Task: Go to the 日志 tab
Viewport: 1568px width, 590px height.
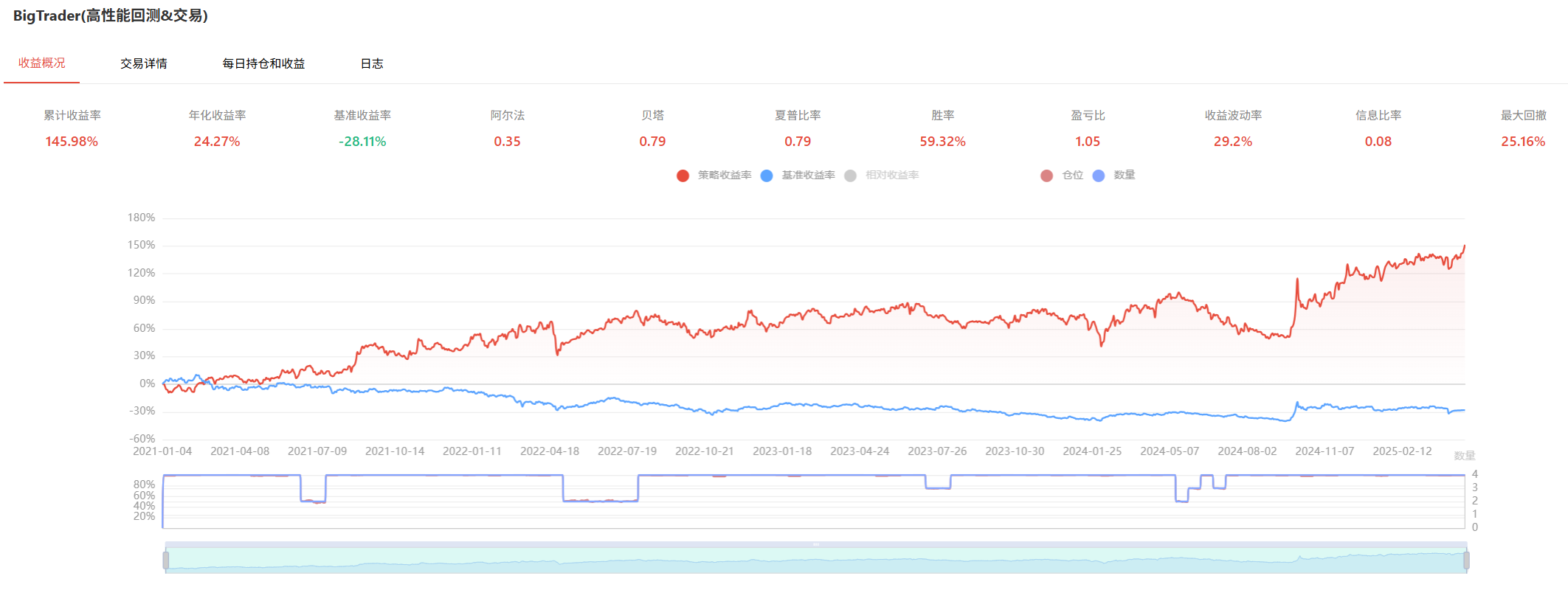Action: pyautogui.click(x=372, y=63)
